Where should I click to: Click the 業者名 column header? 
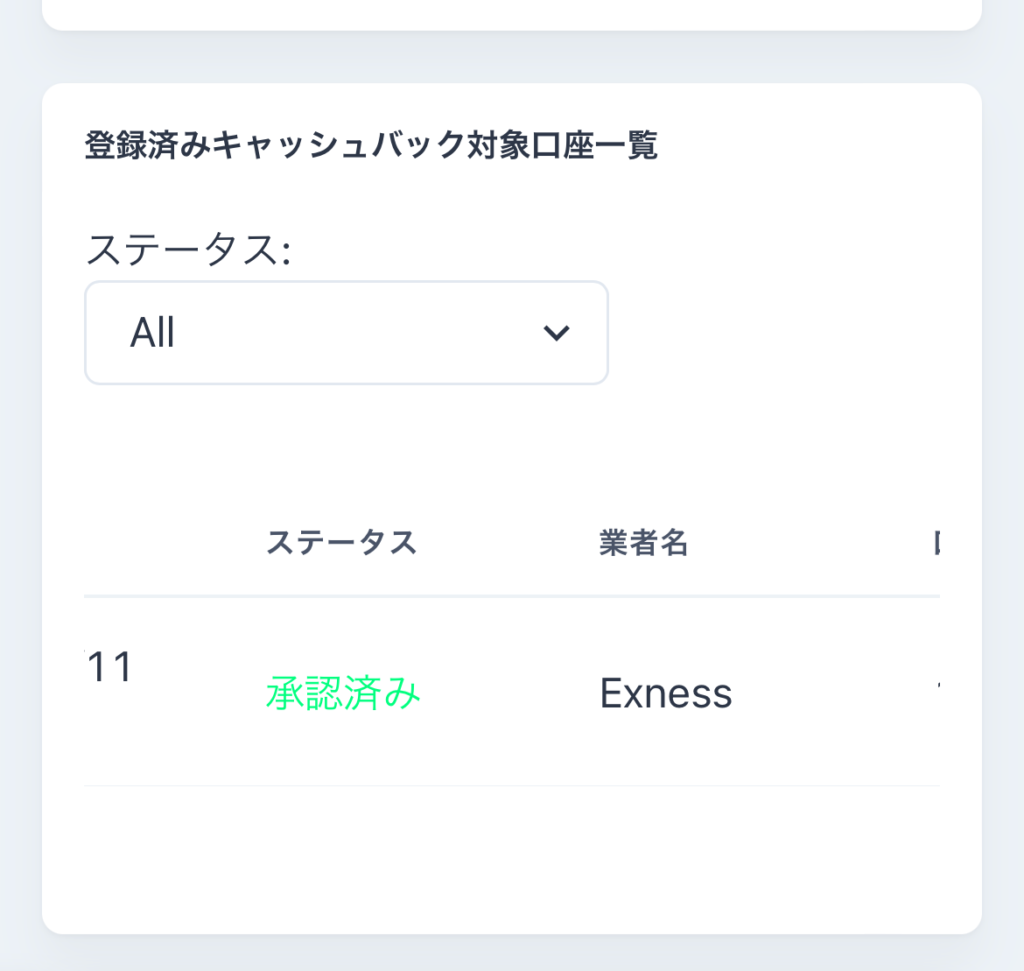(x=645, y=543)
